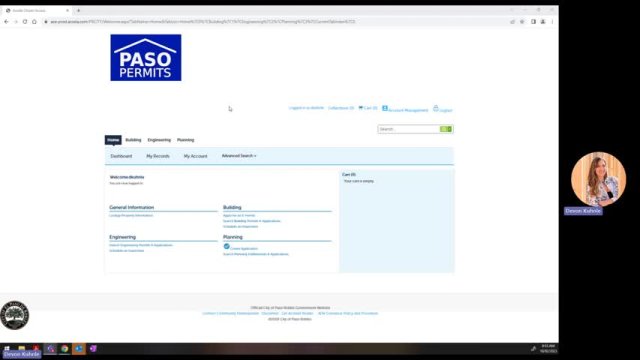This screenshot has height=360, width=640.
Task: Click the 'Your cart is empty' text
Action: (x=359, y=181)
